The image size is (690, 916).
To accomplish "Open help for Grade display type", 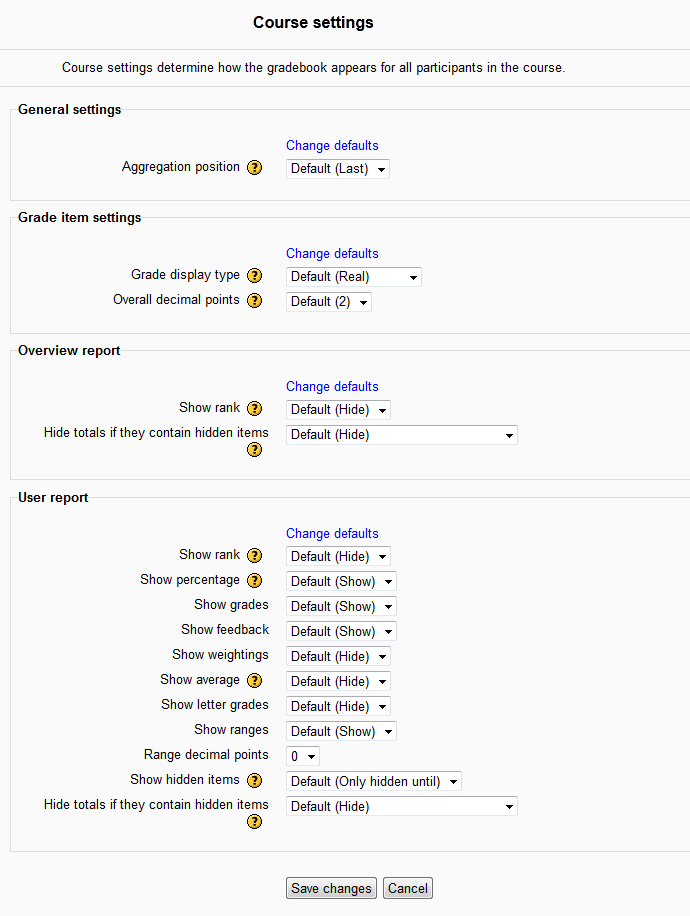I will [x=254, y=276].
